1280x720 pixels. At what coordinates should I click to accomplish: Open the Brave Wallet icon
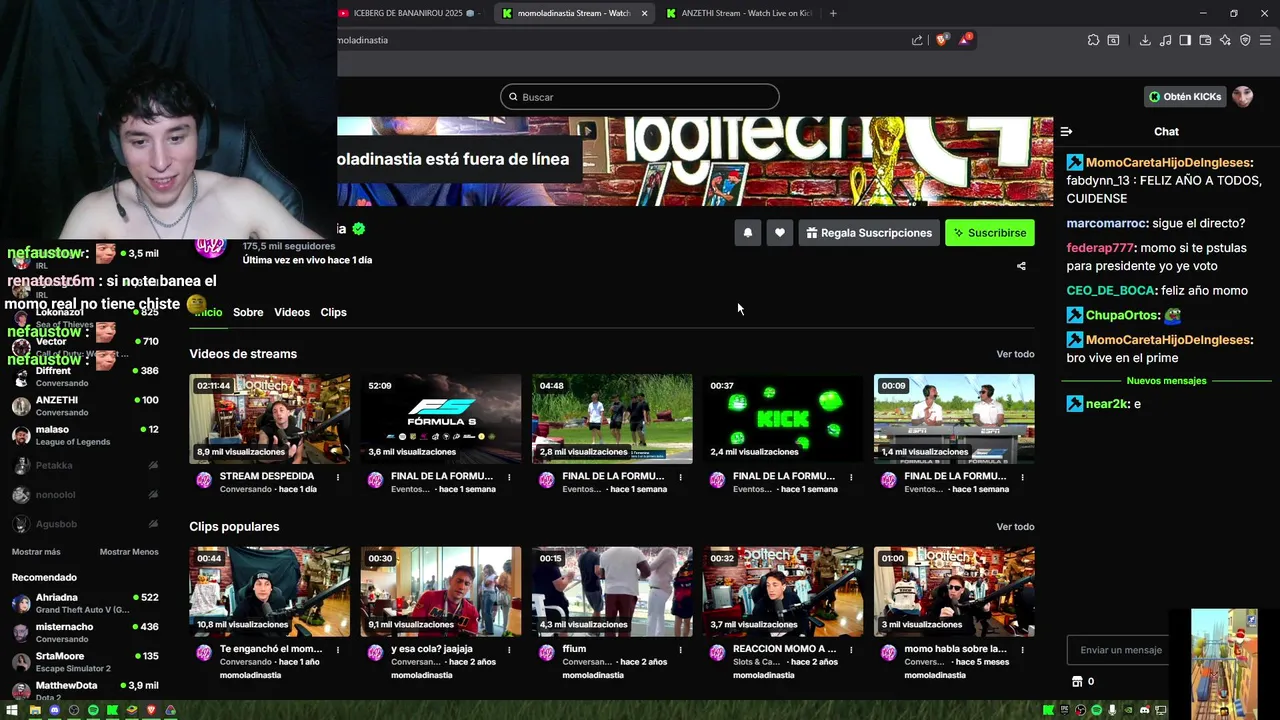pos(1205,40)
